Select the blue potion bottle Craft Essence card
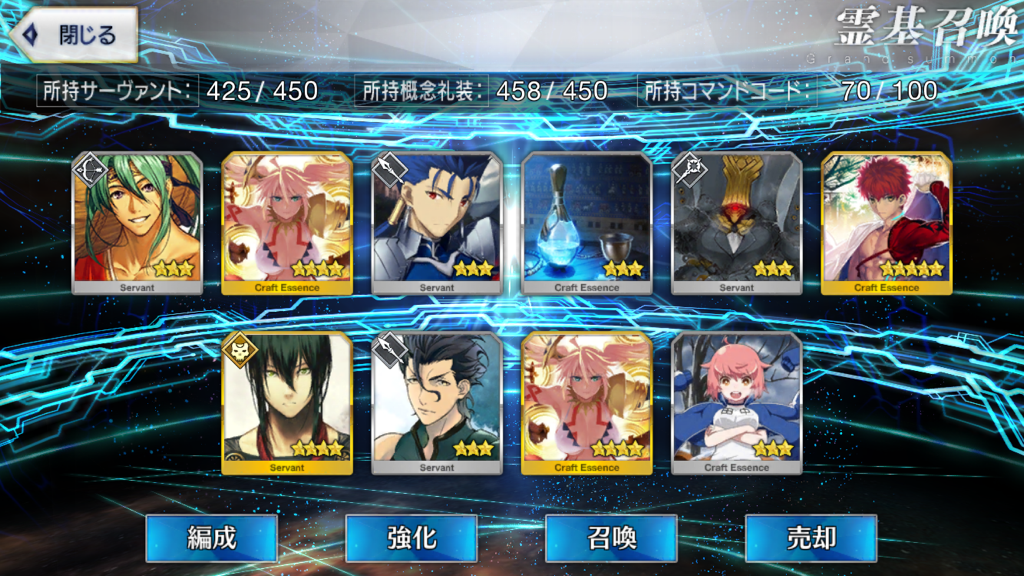This screenshot has width=1024, height=576. pos(586,223)
